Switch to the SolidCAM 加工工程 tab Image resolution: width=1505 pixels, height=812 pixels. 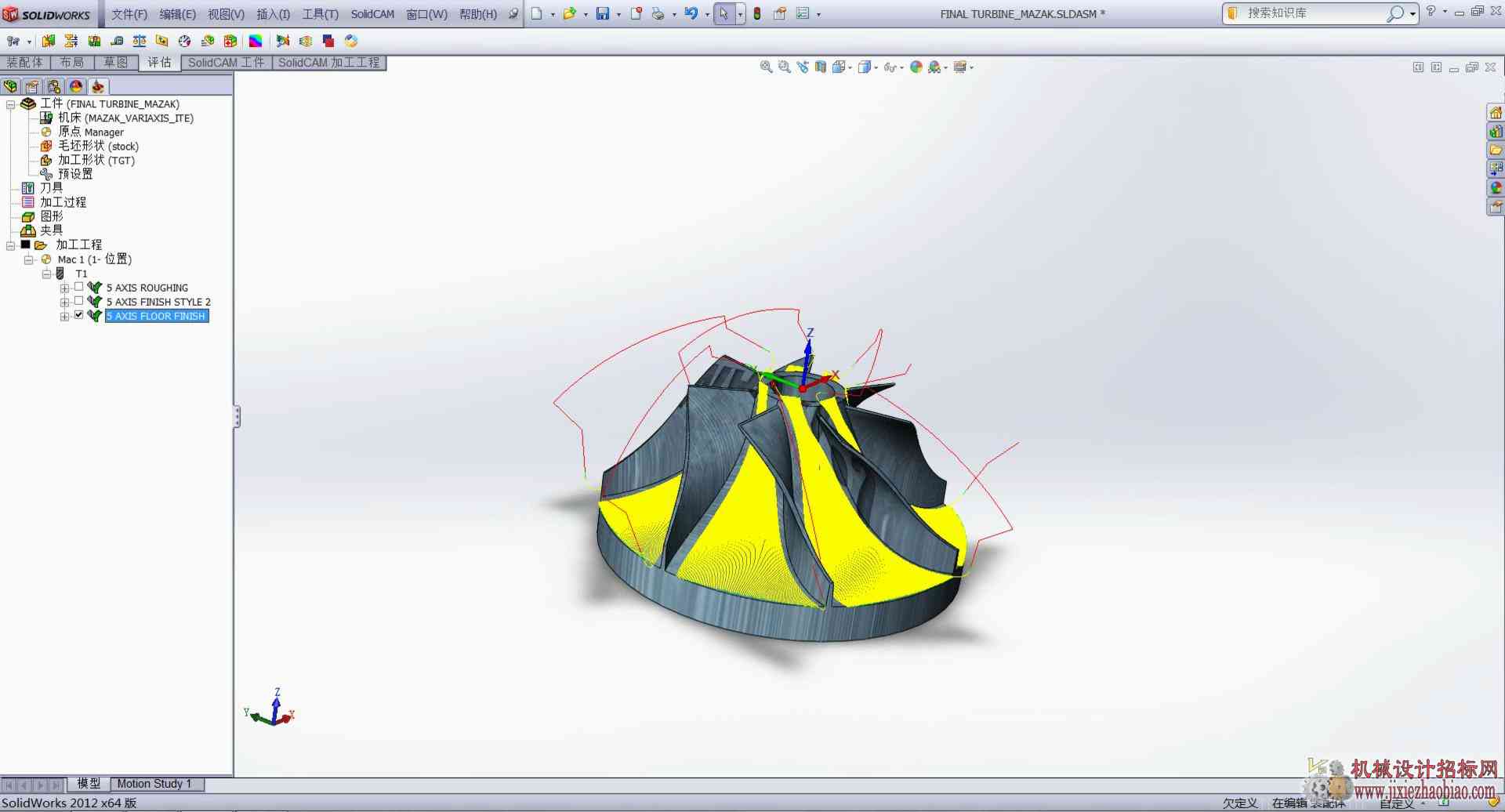[329, 63]
